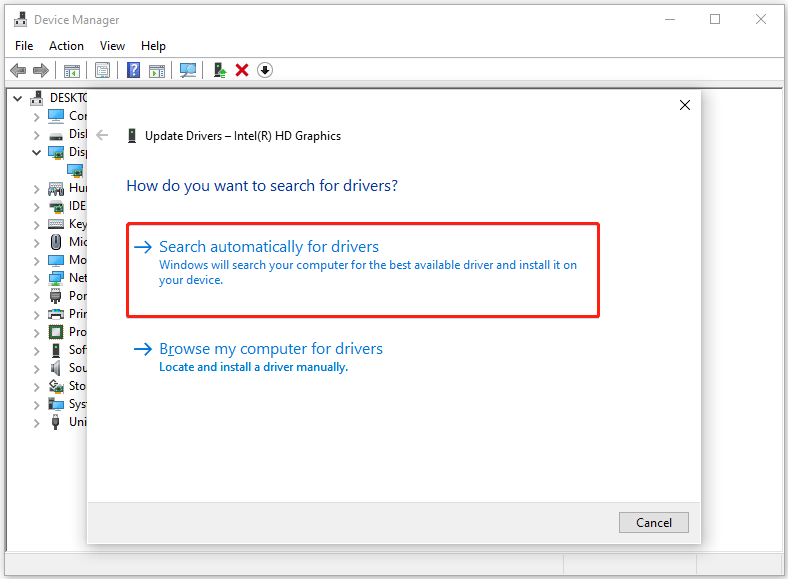Click the Device Manager title bar icon
The width and height of the screenshot is (788, 579).
click(x=21, y=20)
